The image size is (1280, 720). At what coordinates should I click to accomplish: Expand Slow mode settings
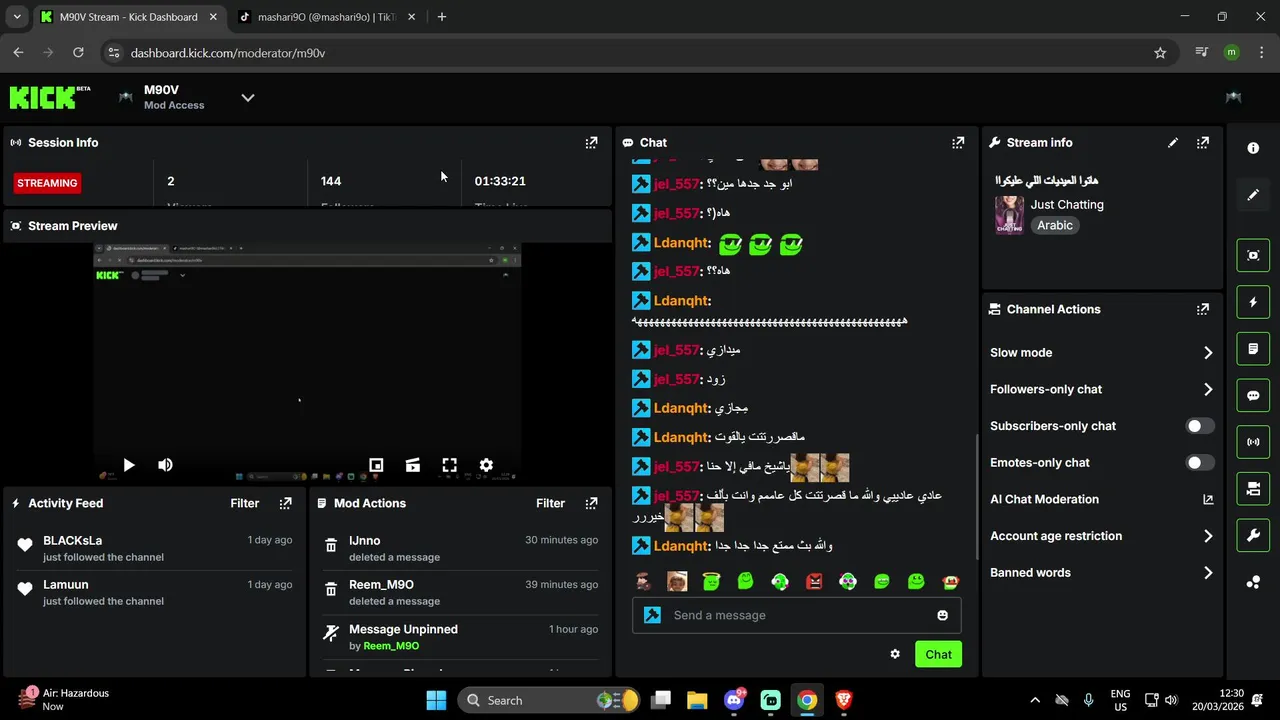(1101, 353)
